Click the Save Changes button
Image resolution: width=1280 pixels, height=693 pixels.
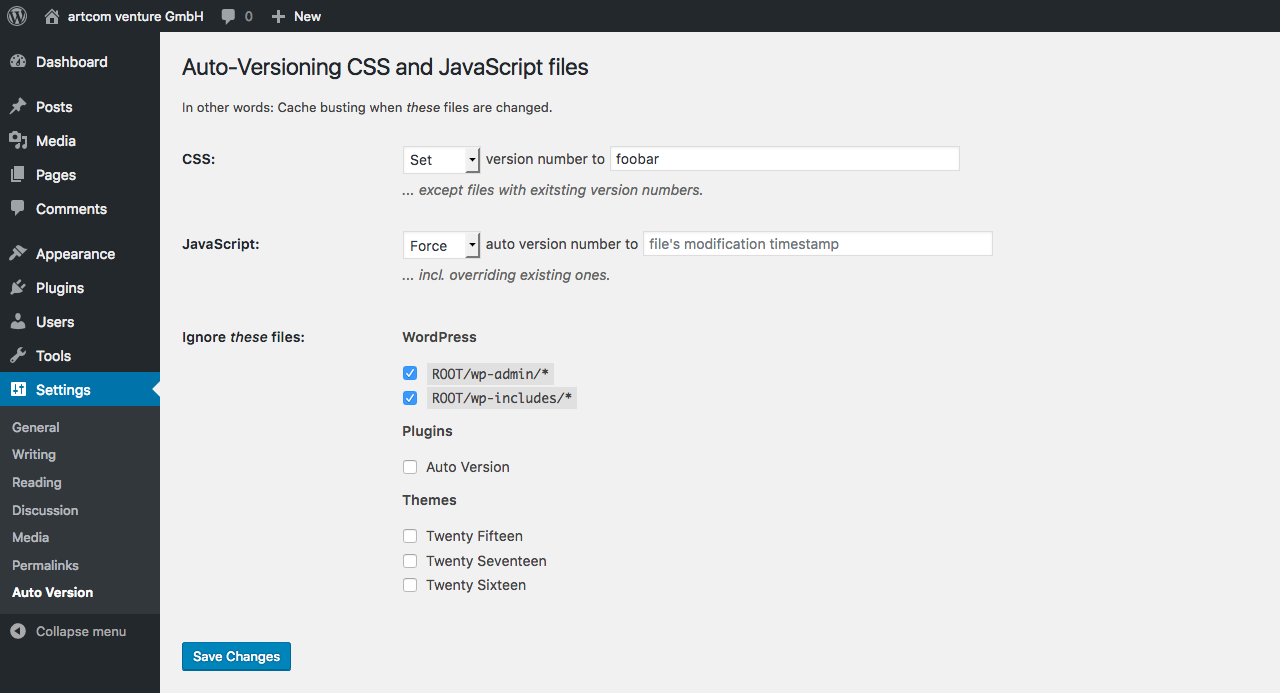tap(236, 656)
